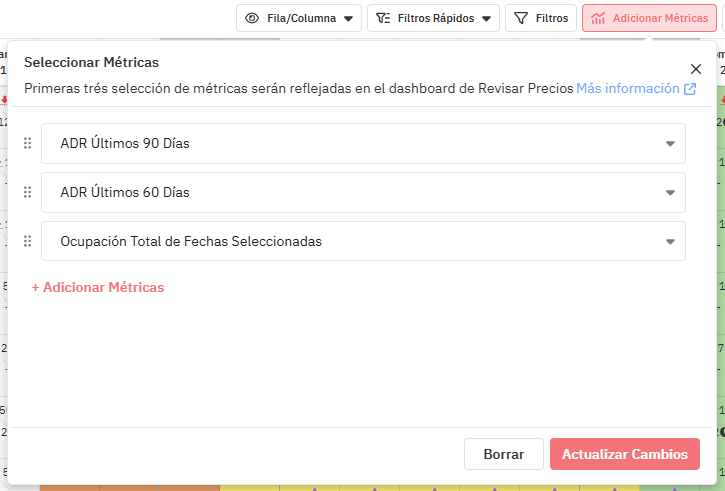The height and width of the screenshot is (491, 725).
Task: Open the Filtros toolbar menu
Action: click(541, 18)
